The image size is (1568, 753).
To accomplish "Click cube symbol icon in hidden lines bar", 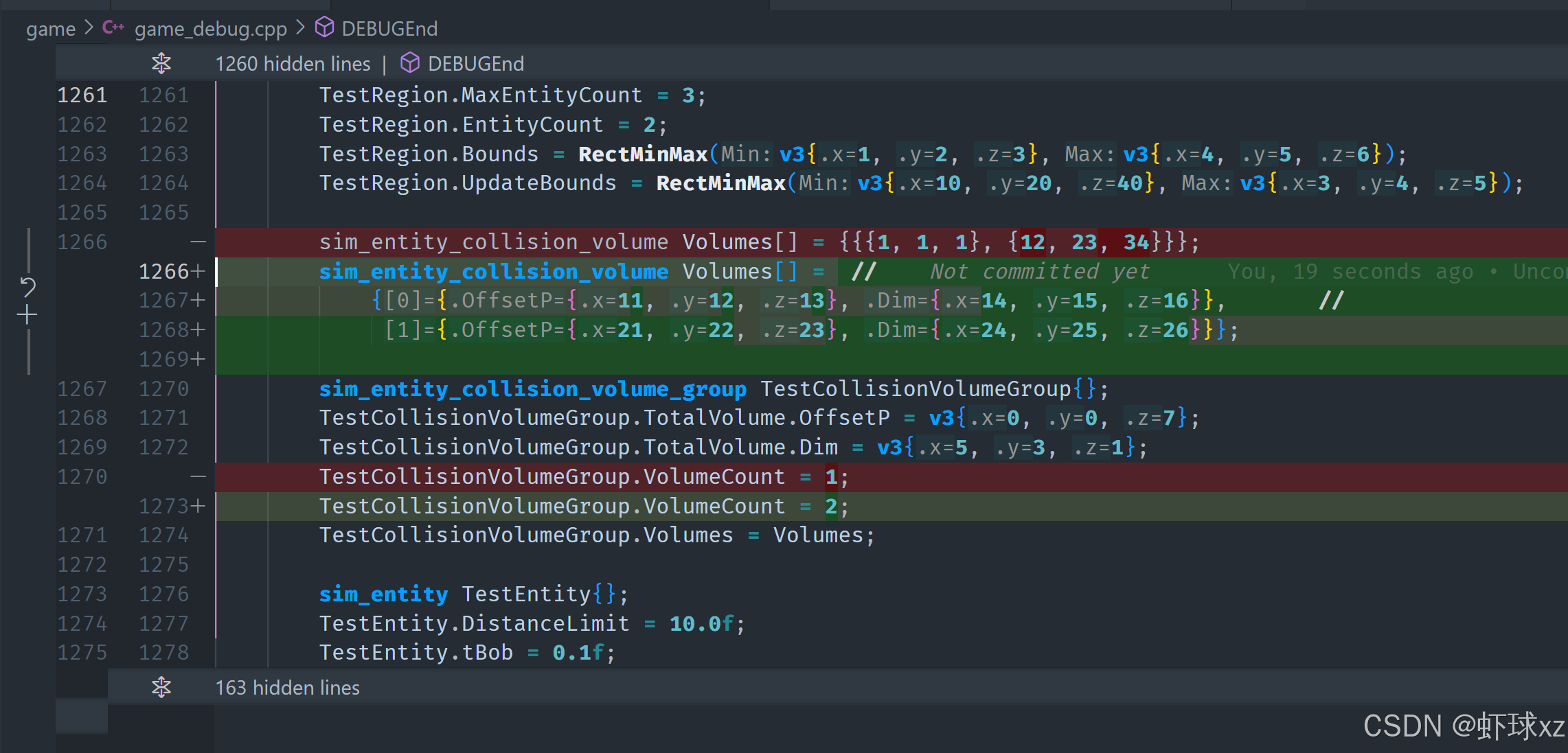I will [410, 63].
